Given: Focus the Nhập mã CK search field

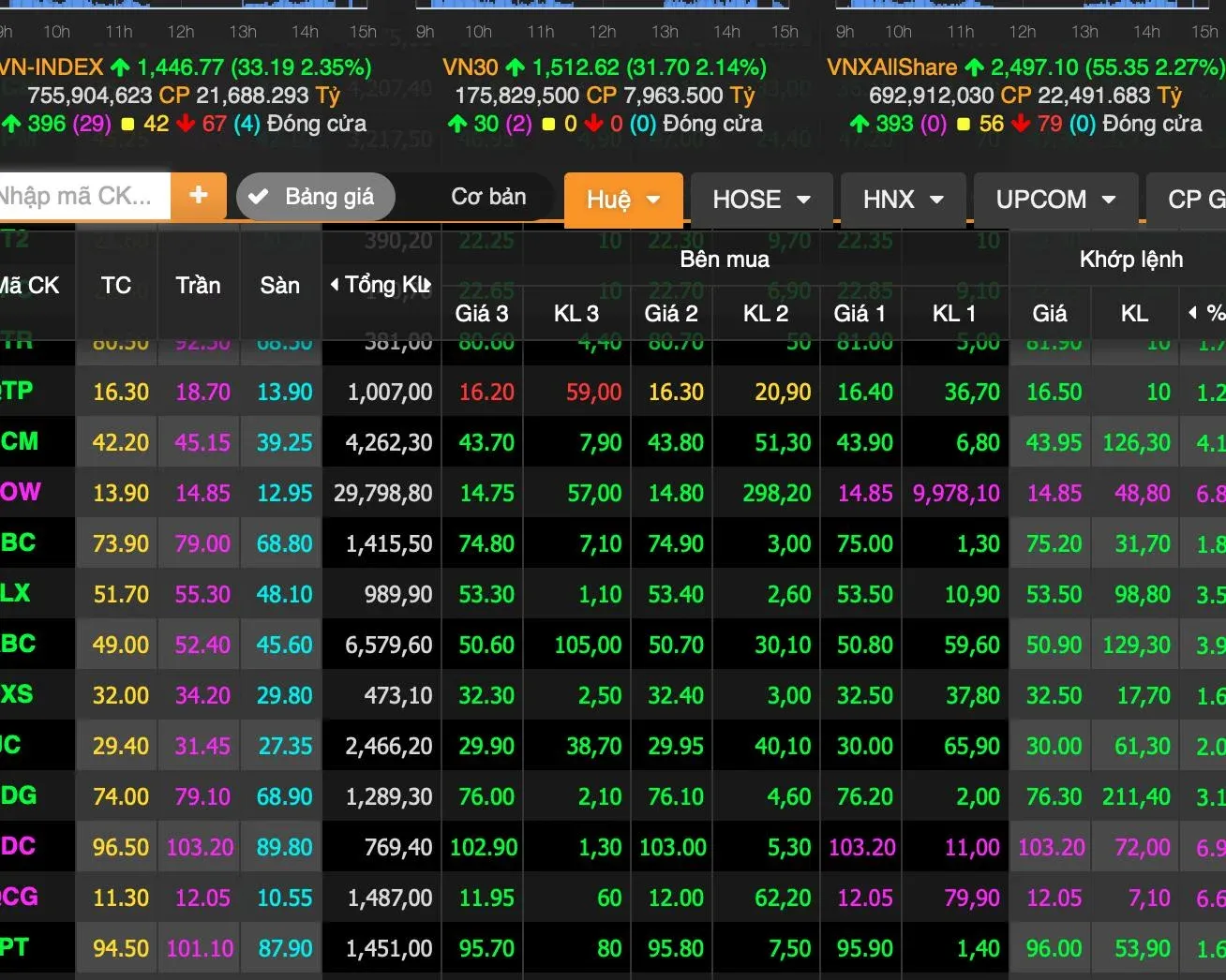Looking at the screenshot, I should coord(84,196).
